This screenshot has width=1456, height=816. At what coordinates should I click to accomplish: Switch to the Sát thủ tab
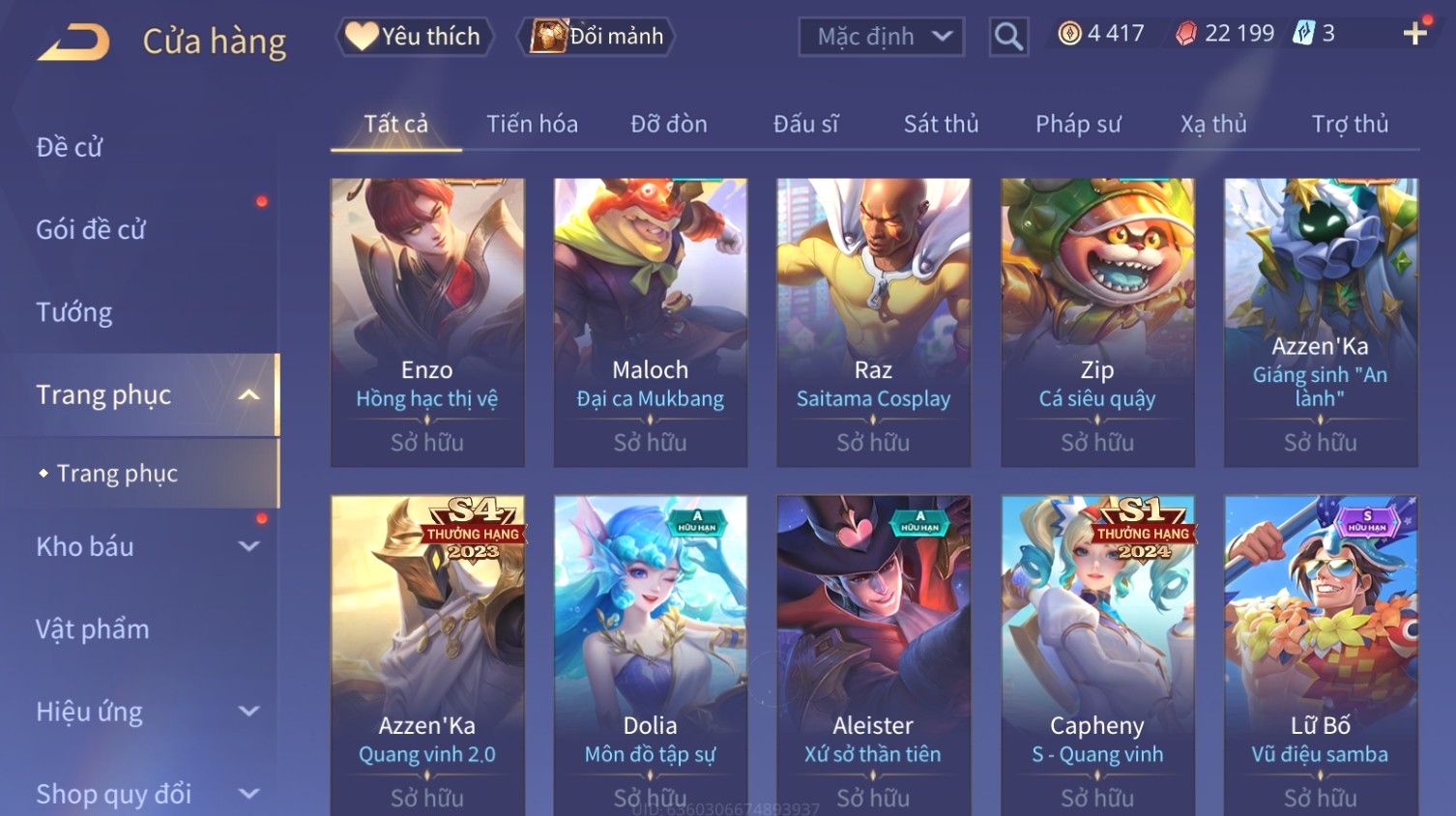(x=942, y=124)
